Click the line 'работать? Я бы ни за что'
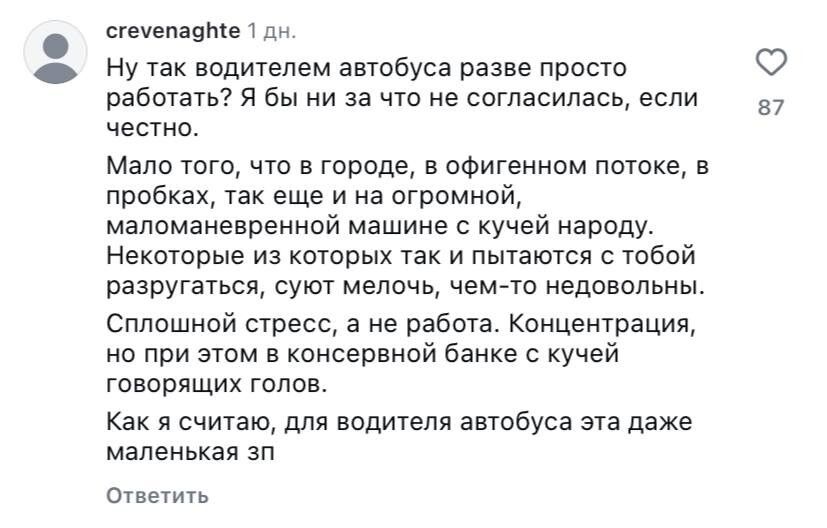The width and height of the screenshot is (827, 528). (x=402, y=98)
